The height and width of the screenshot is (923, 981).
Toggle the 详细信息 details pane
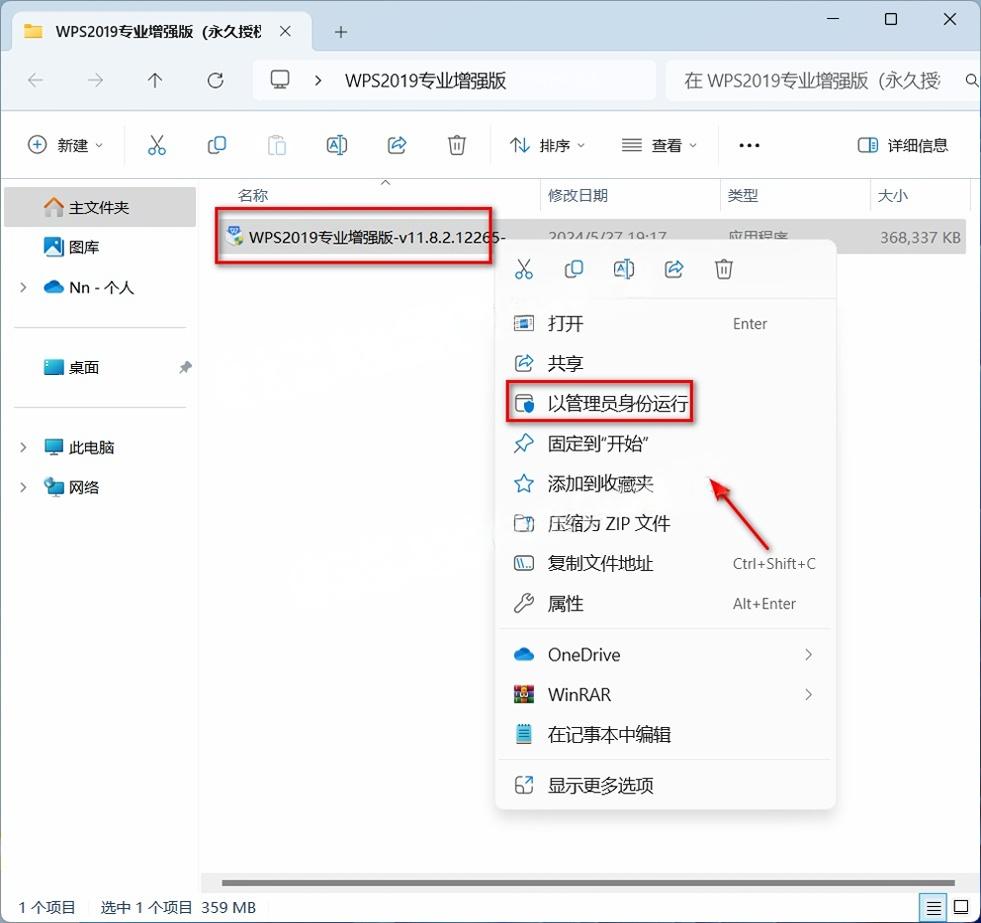pyautogui.click(x=903, y=145)
